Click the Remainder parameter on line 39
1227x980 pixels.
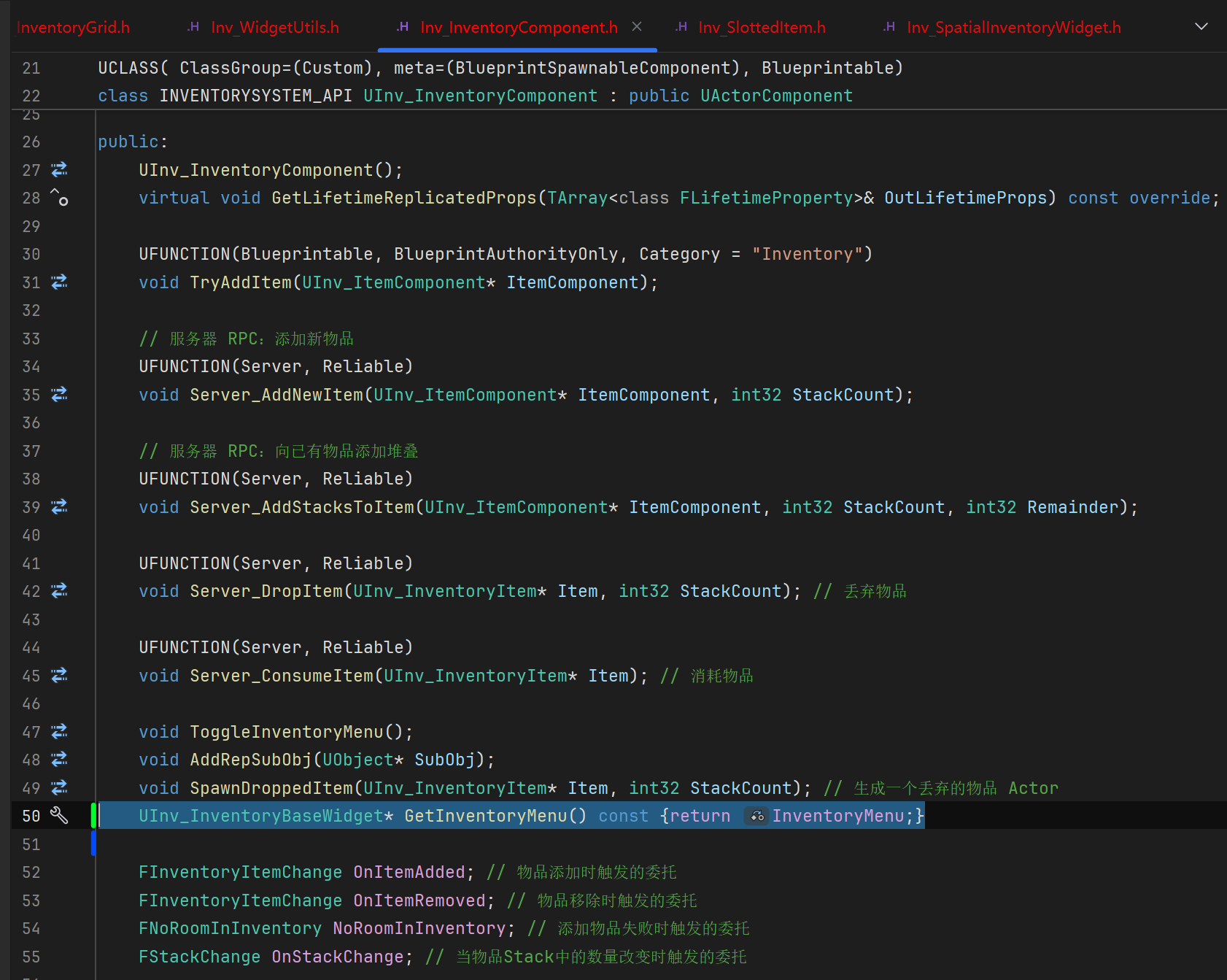click(x=1073, y=507)
